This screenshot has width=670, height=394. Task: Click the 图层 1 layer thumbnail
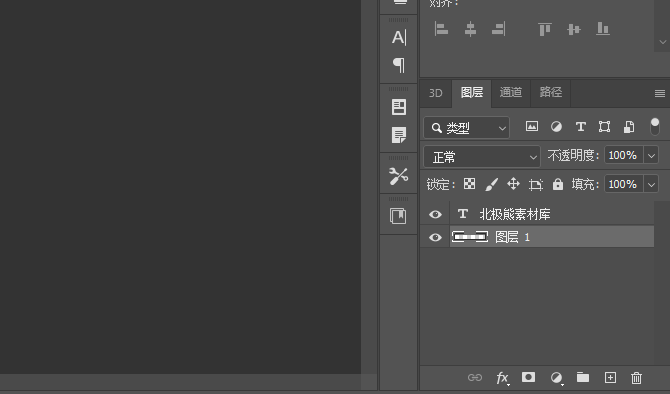[x=470, y=237]
